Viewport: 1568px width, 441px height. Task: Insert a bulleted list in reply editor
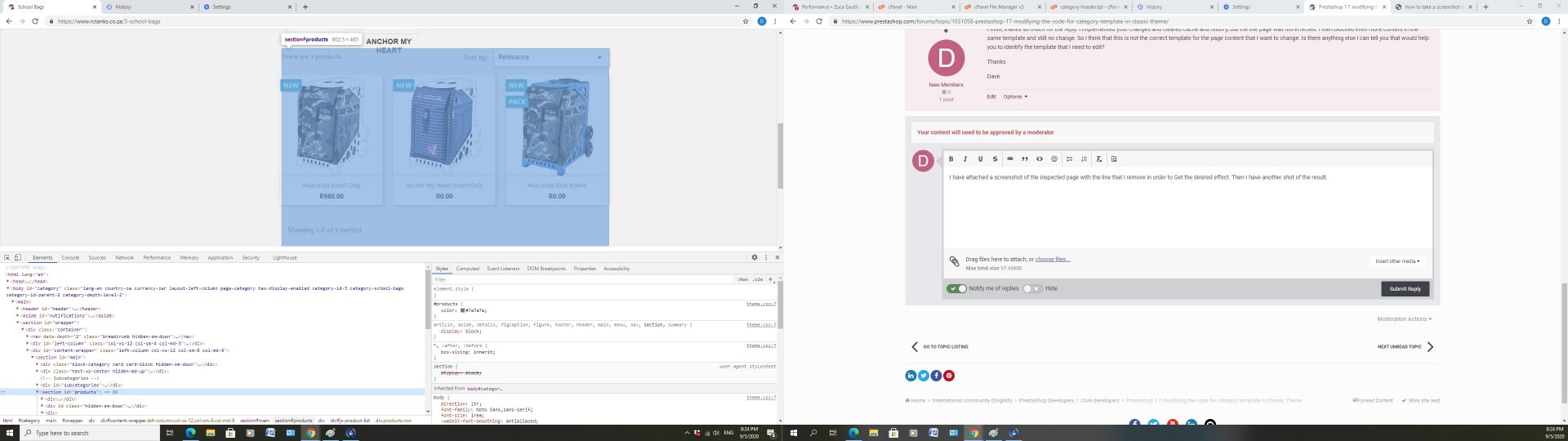click(x=1069, y=159)
